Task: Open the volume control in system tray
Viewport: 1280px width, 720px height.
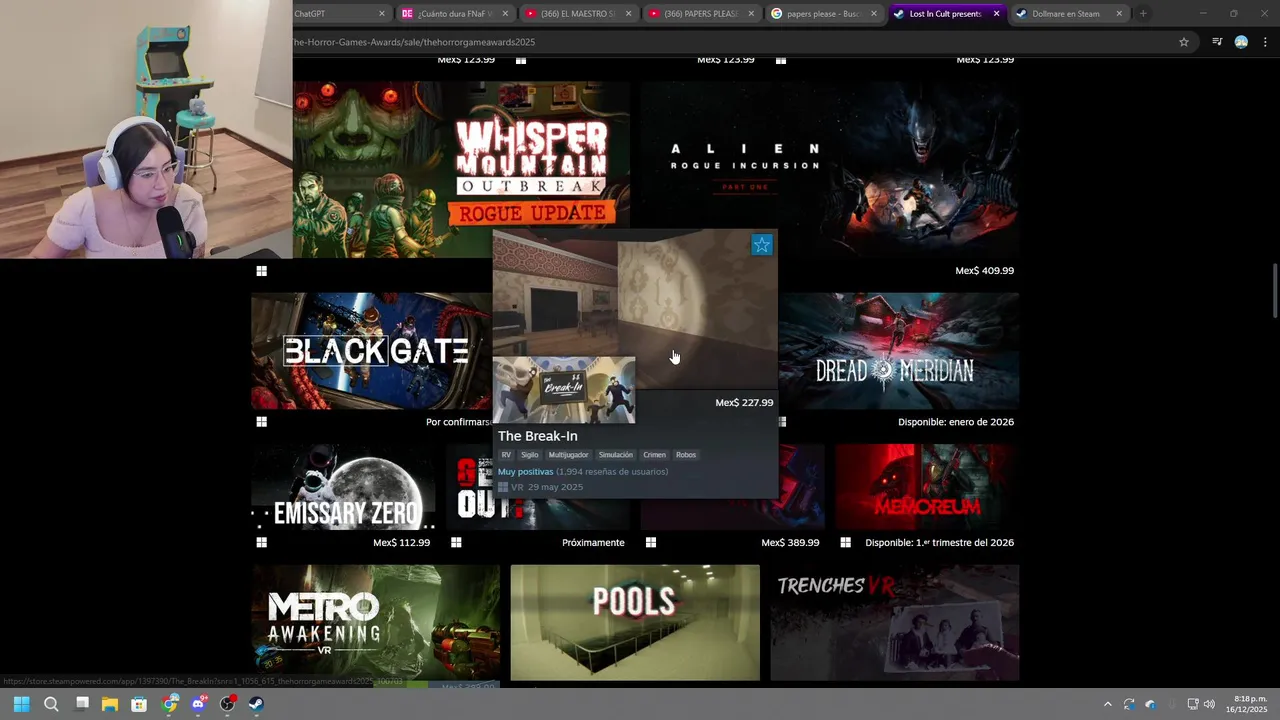Action: point(1209,704)
